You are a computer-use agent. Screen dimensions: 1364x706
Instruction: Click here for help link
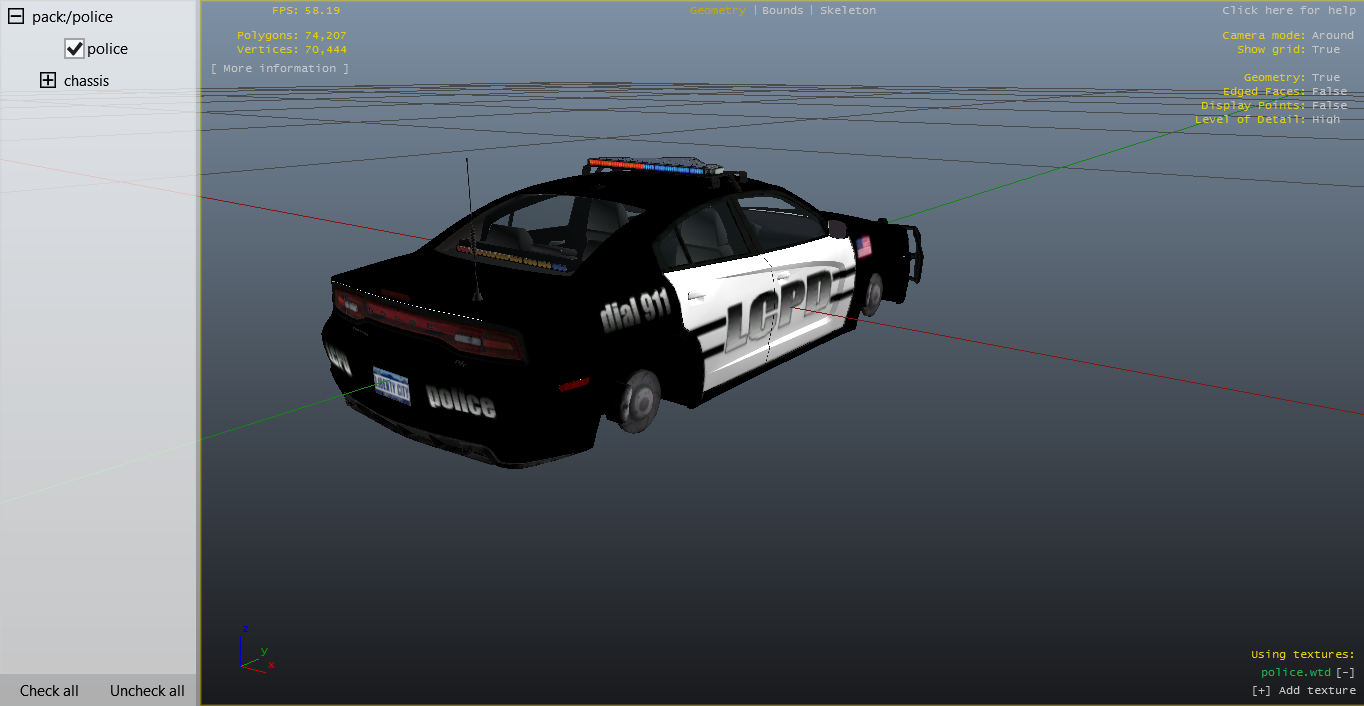tap(1288, 11)
